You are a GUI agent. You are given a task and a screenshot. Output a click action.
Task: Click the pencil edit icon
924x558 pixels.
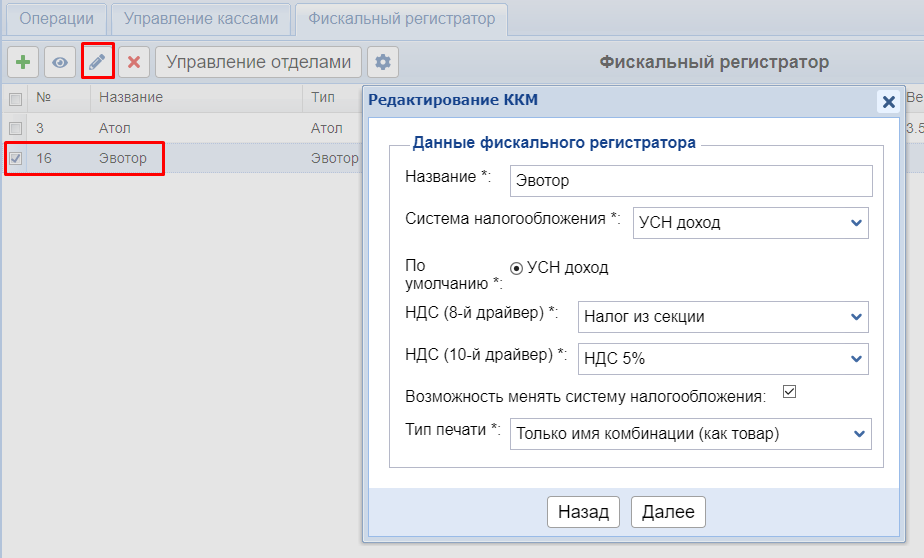[97, 62]
